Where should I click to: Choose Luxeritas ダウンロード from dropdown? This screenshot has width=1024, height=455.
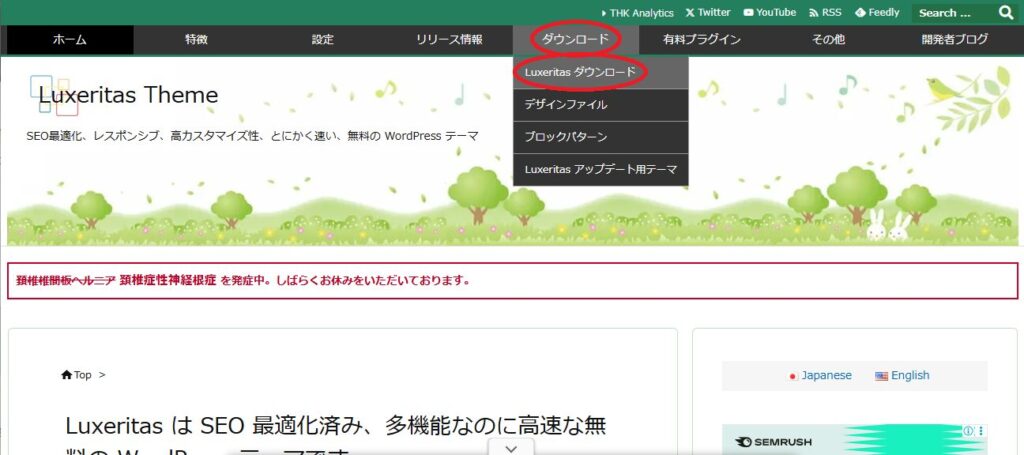(600, 72)
